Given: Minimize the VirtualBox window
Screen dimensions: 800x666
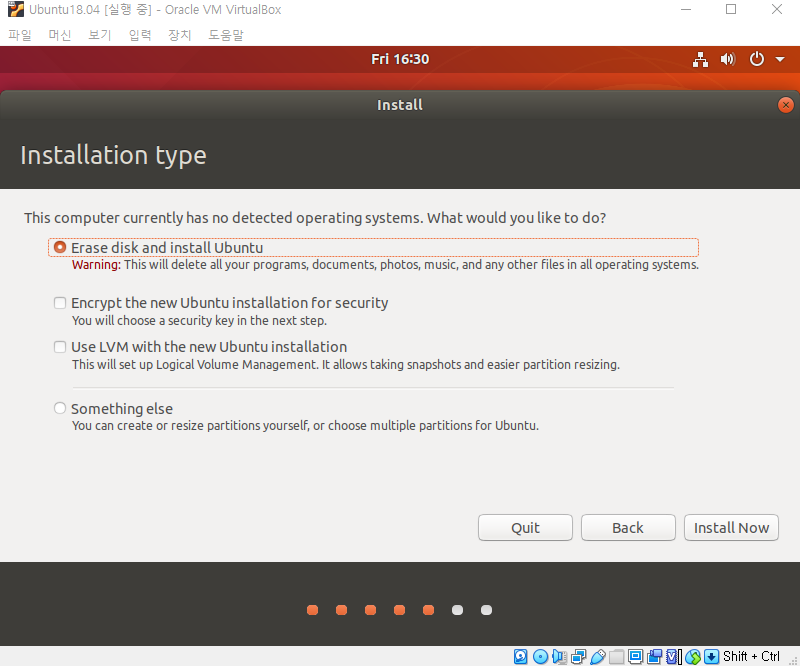Looking at the screenshot, I should 686,10.
